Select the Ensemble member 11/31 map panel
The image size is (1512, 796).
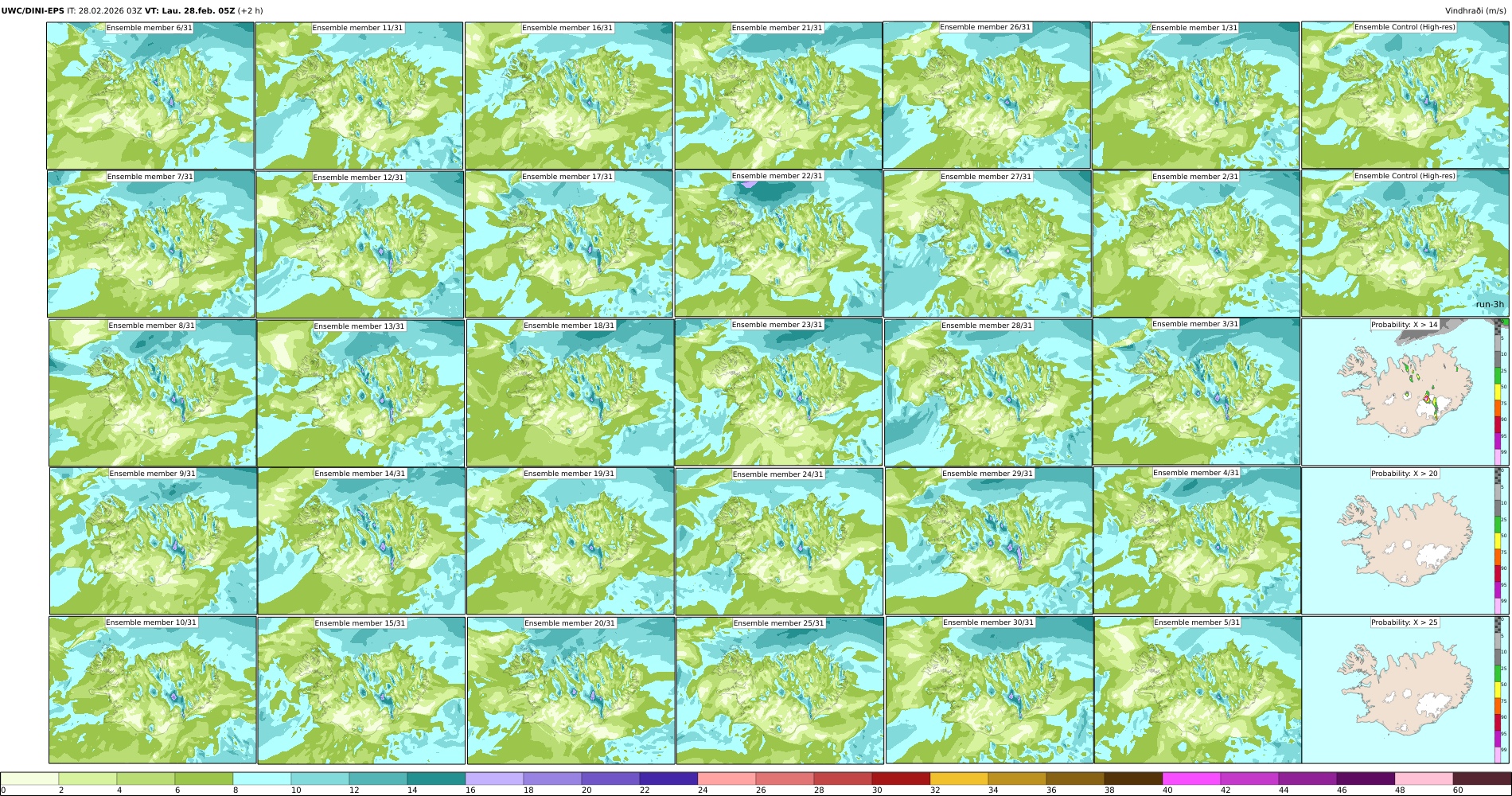[x=359, y=96]
